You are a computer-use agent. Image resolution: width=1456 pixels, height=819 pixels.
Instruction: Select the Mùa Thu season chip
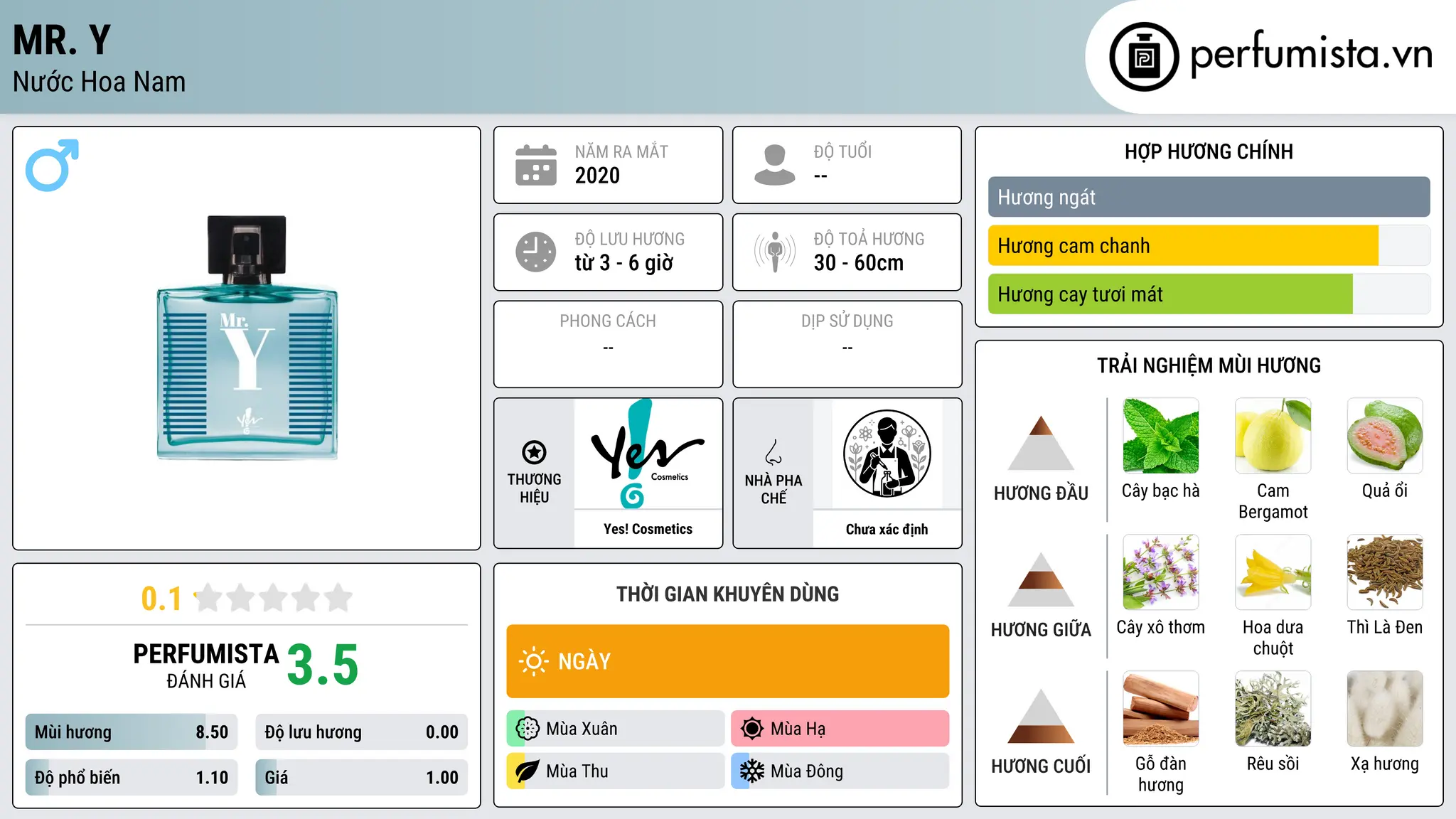(x=616, y=771)
